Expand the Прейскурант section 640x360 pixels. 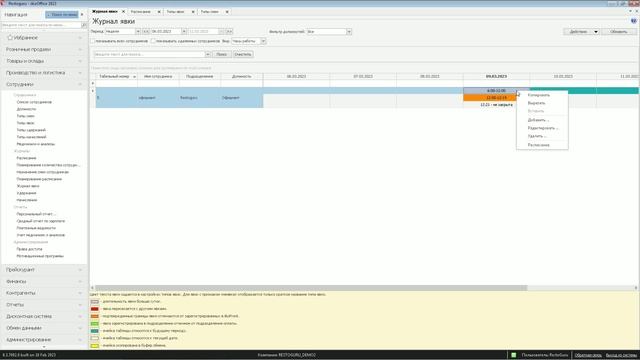(x=44, y=270)
